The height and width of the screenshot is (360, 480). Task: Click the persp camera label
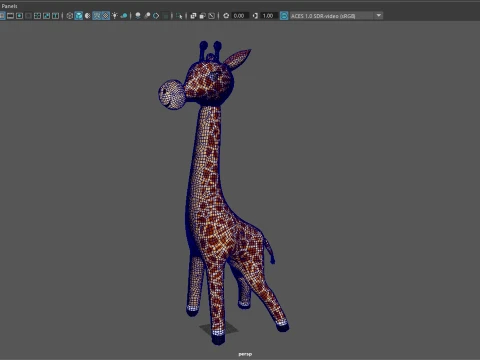pyautogui.click(x=245, y=354)
